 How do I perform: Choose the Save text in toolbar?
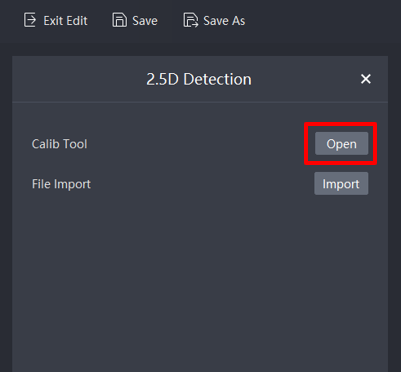[145, 21]
